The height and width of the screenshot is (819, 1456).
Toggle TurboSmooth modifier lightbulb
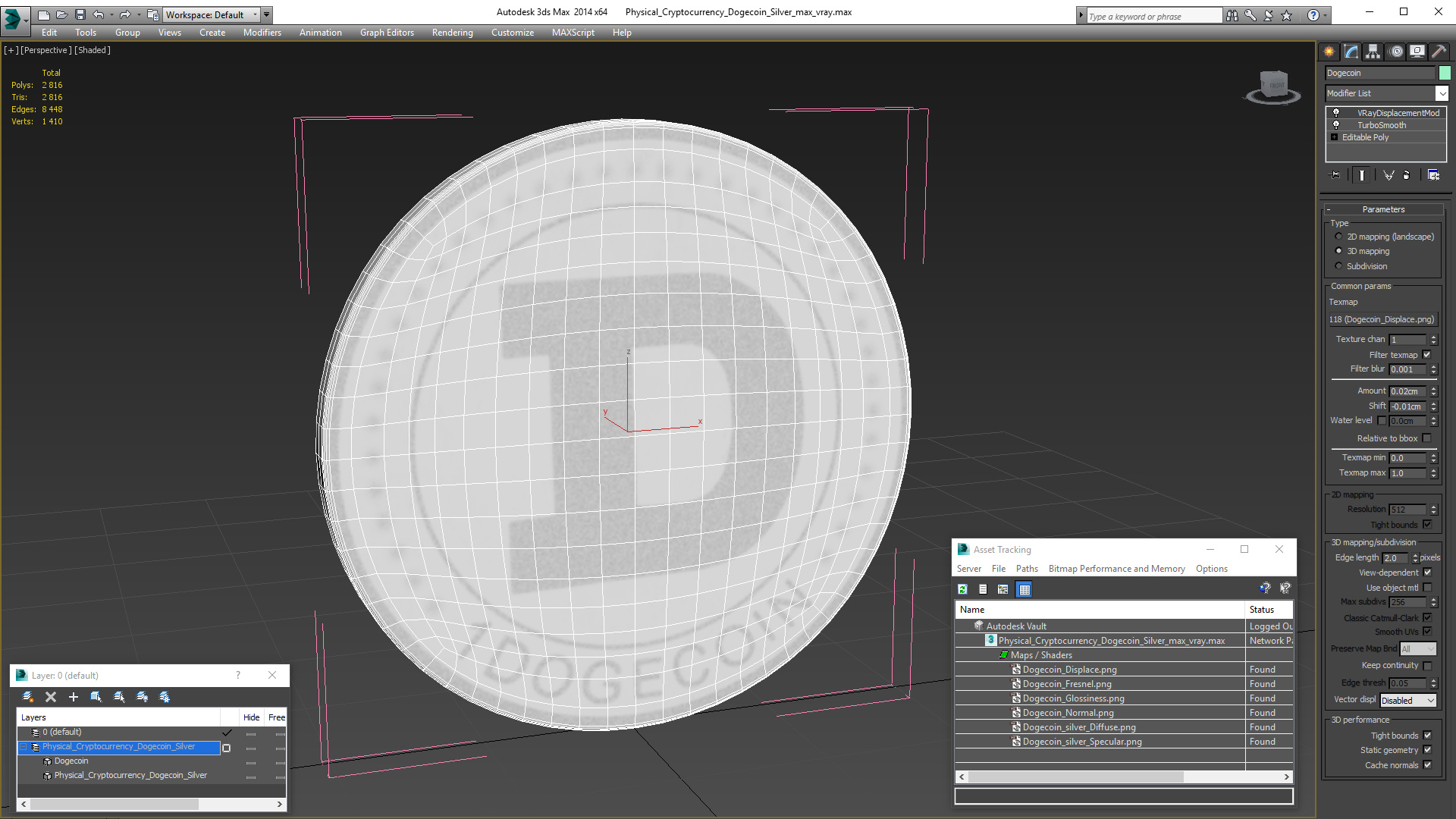point(1336,125)
